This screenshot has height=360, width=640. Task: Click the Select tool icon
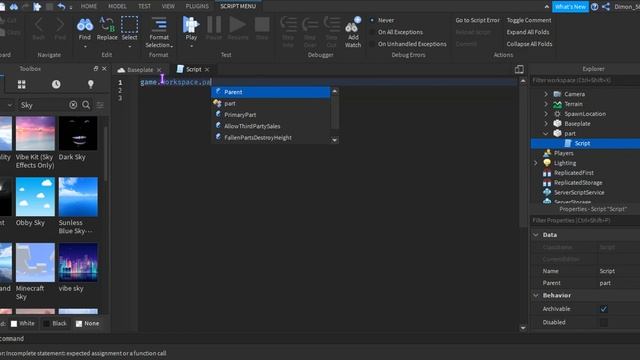point(129,24)
